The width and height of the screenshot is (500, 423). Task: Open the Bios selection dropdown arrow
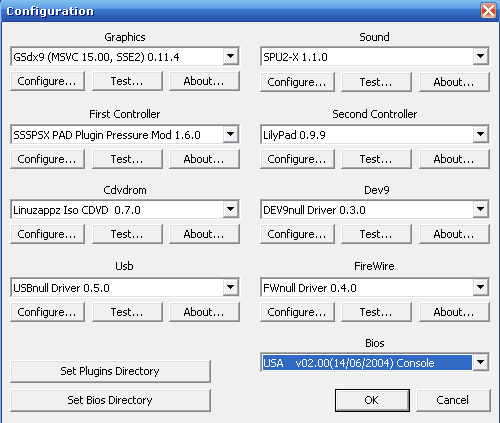pos(480,362)
